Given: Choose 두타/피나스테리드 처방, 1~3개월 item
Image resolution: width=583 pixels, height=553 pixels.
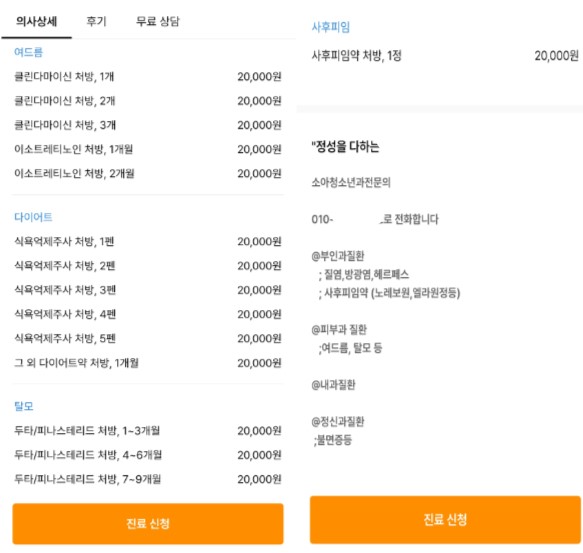Looking at the screenshot, I should tap(148, 431).
